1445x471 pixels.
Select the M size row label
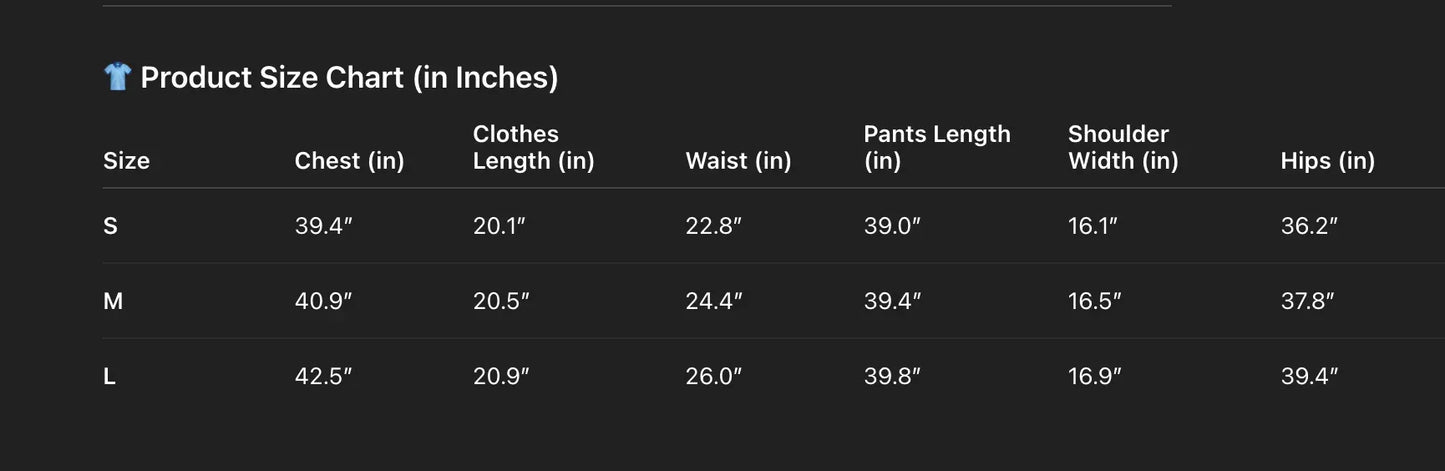[113, 301]
